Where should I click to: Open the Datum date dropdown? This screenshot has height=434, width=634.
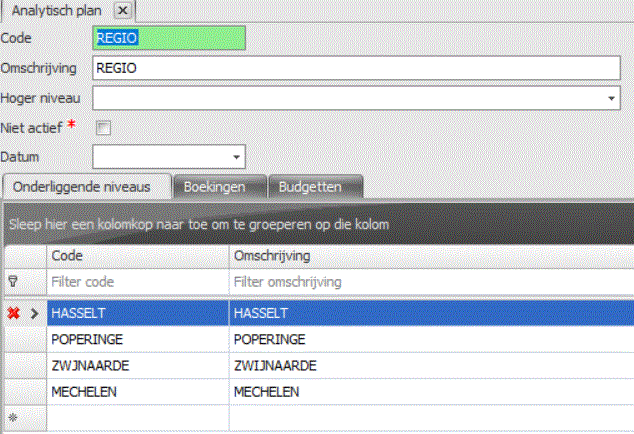click(236, 157)
